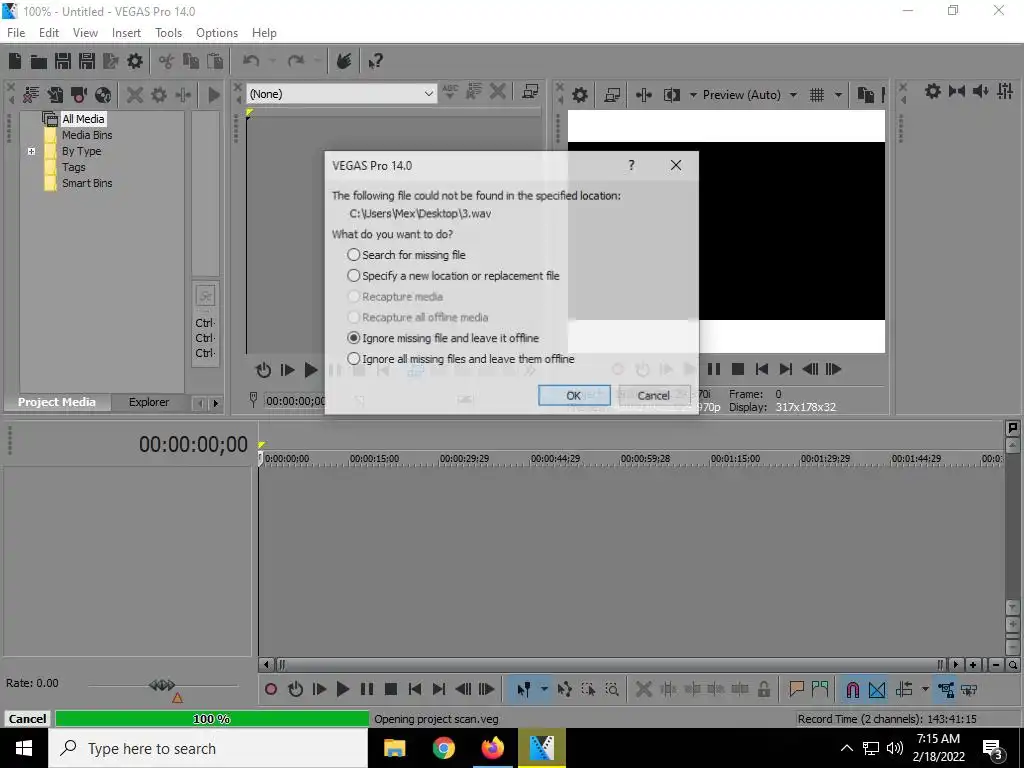
Task: Open edit tool selector dropdown arrow
Action: tap(544, 690)
